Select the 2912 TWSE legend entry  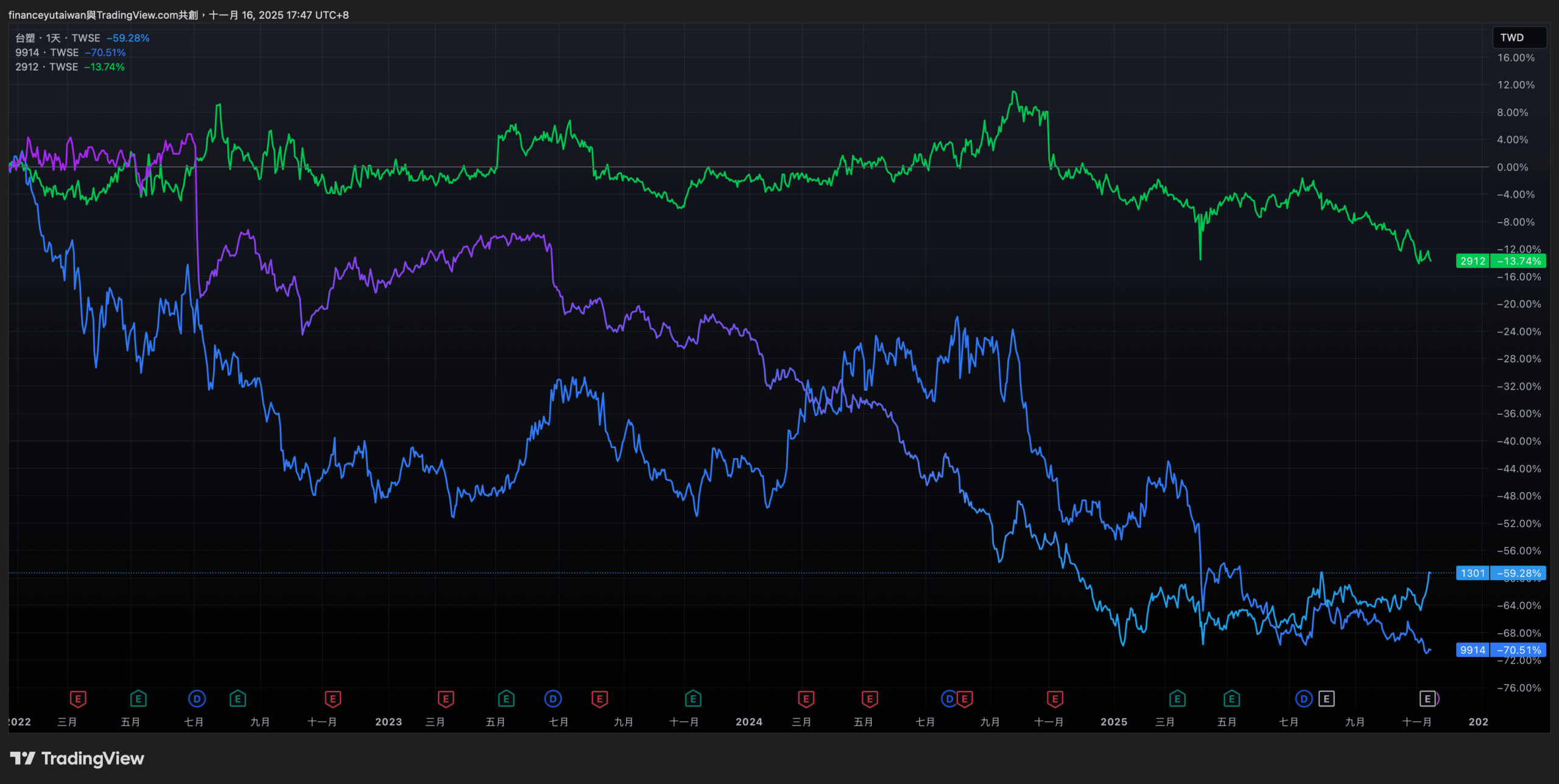pyautogui.click(x=46, y=67)
